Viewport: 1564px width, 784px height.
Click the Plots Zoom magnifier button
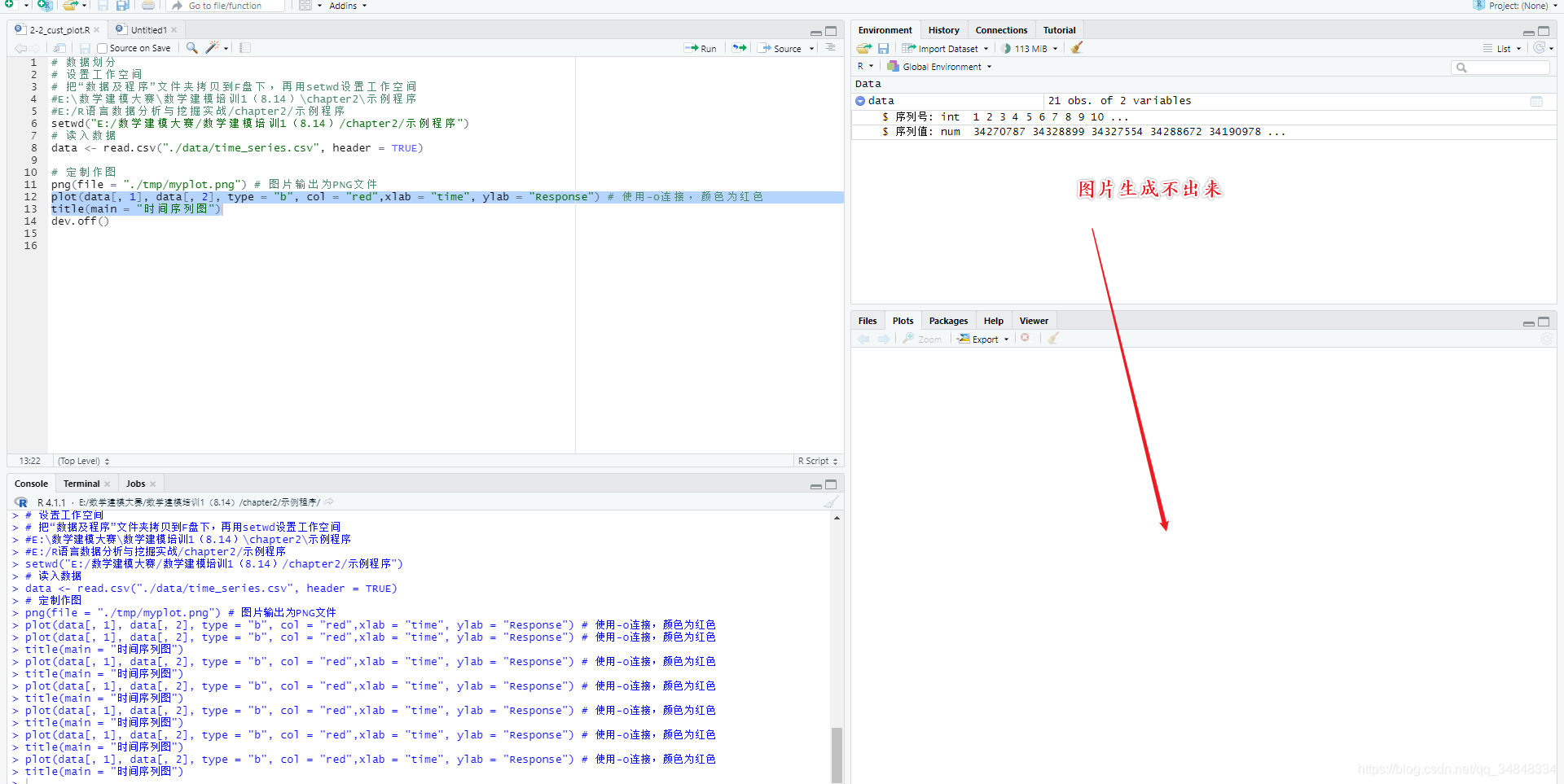coord(922,339)
